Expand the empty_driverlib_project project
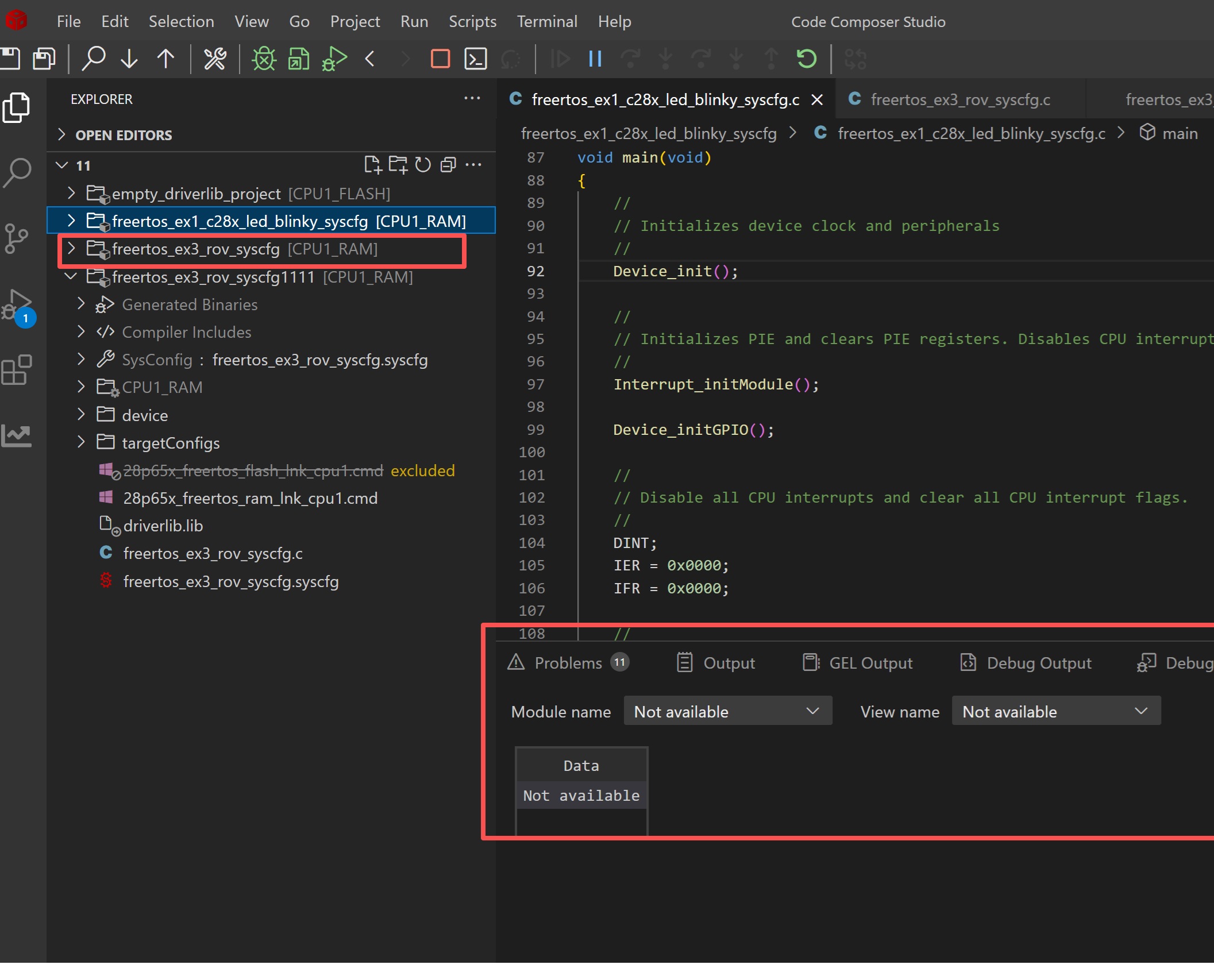 pyautogui.click(x=71, y=193)
